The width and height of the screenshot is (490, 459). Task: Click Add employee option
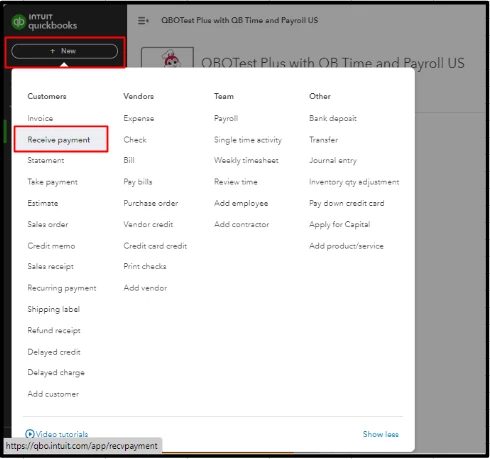[x=241, y=203]
